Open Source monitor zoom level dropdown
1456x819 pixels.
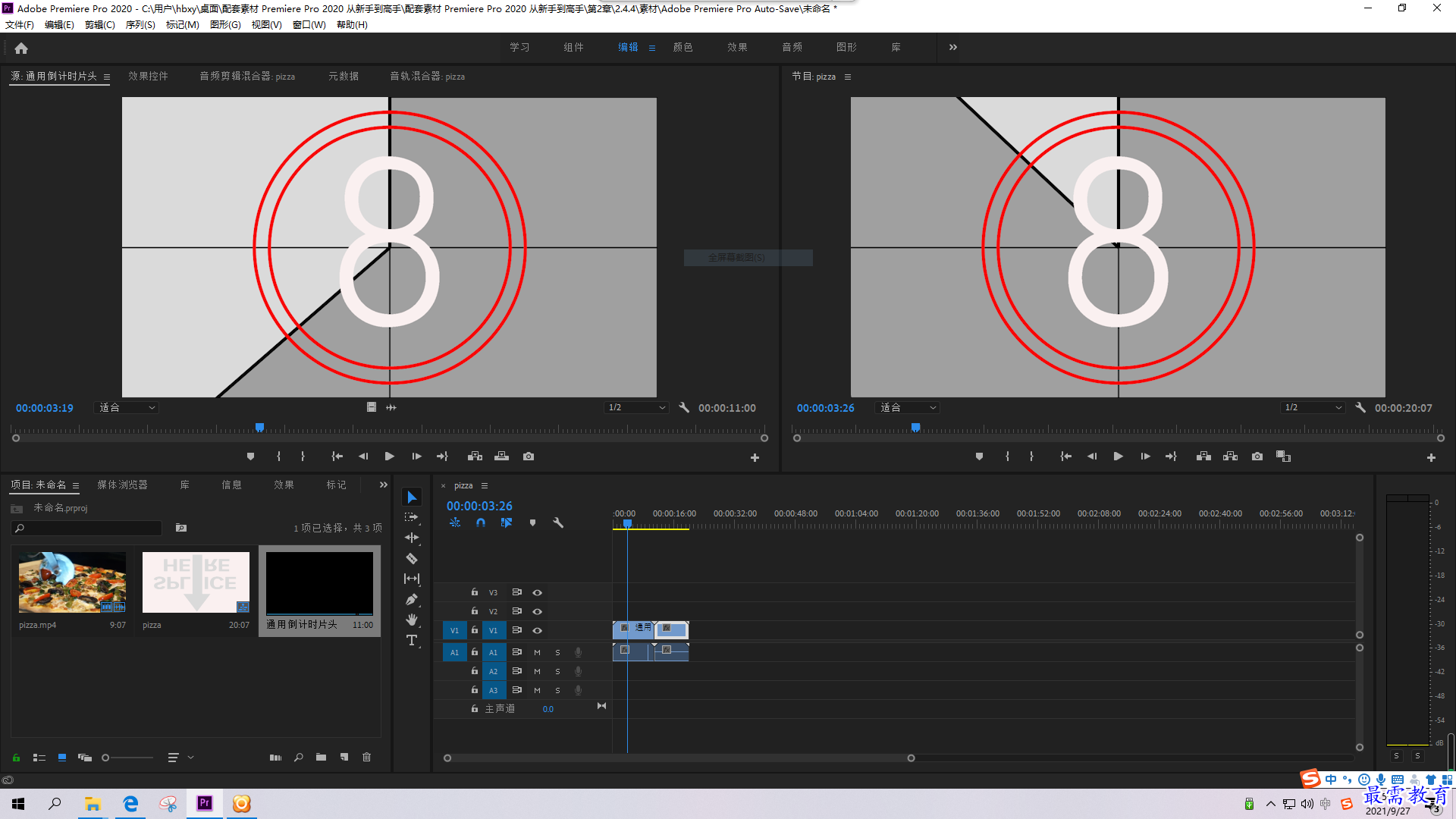[126, 407]
